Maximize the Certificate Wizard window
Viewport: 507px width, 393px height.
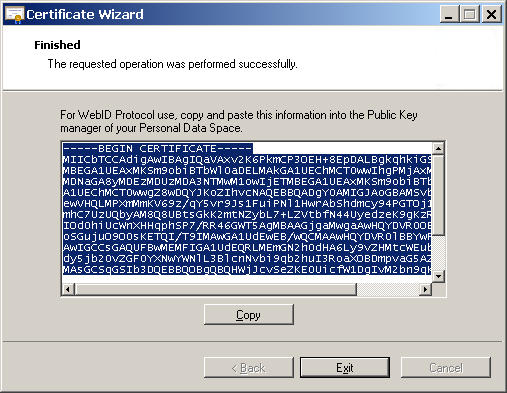(470, 15)
